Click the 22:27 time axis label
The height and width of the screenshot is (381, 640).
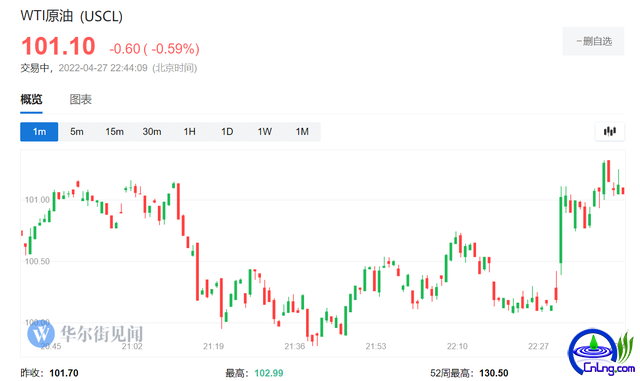tap(538, 346)
